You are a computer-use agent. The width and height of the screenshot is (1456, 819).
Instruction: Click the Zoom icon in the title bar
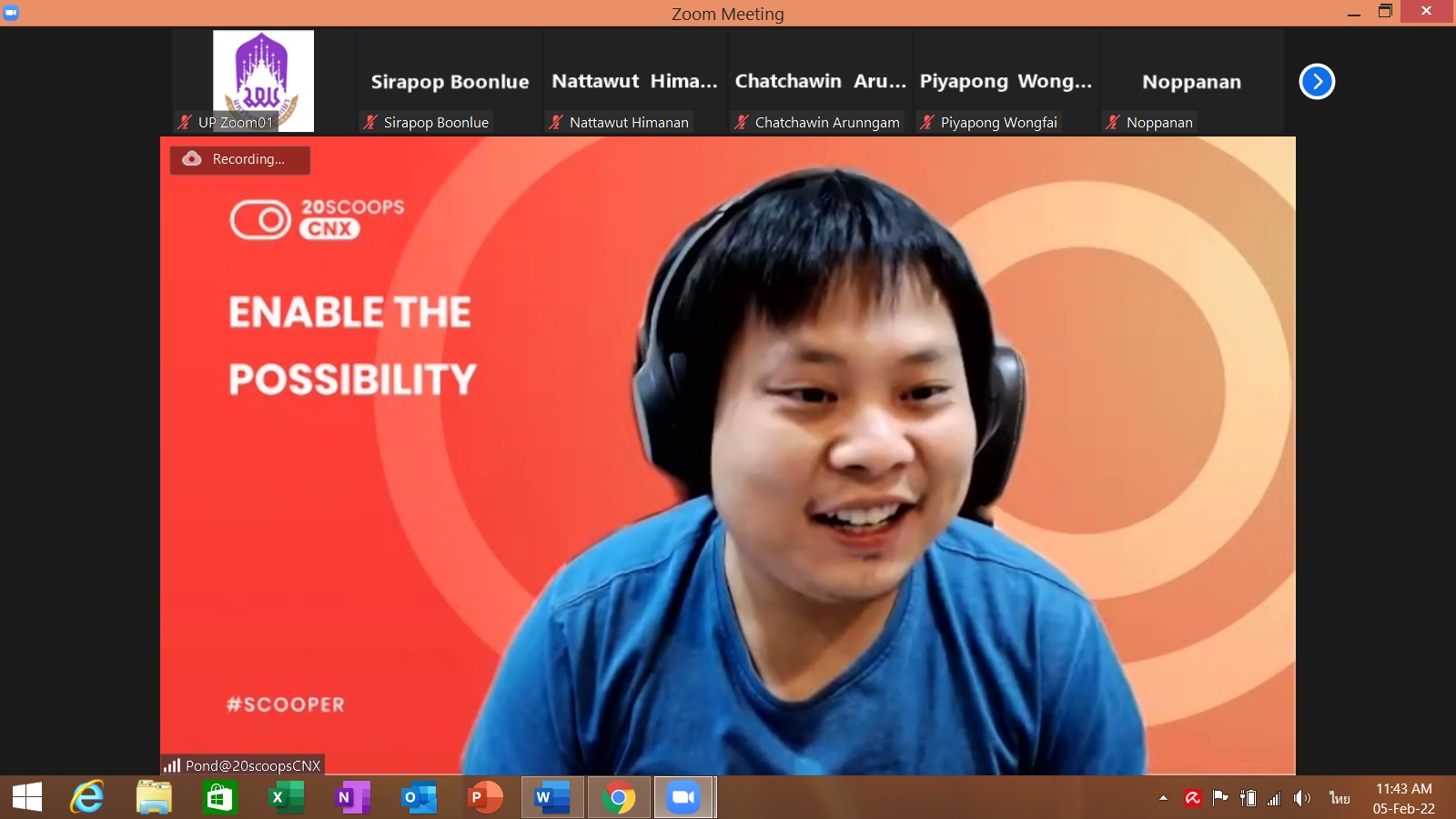coord(11,13)
